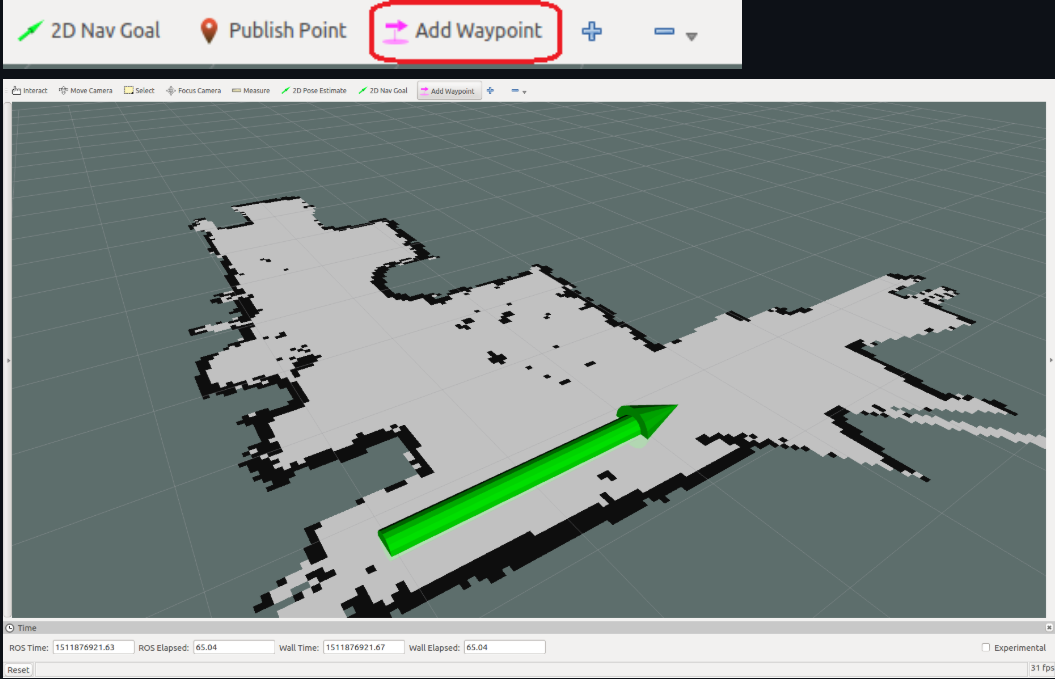This screenshot has width=1055, height=679.
Task: Expand the left side panel collapse handle
Action: pos(8,361)
